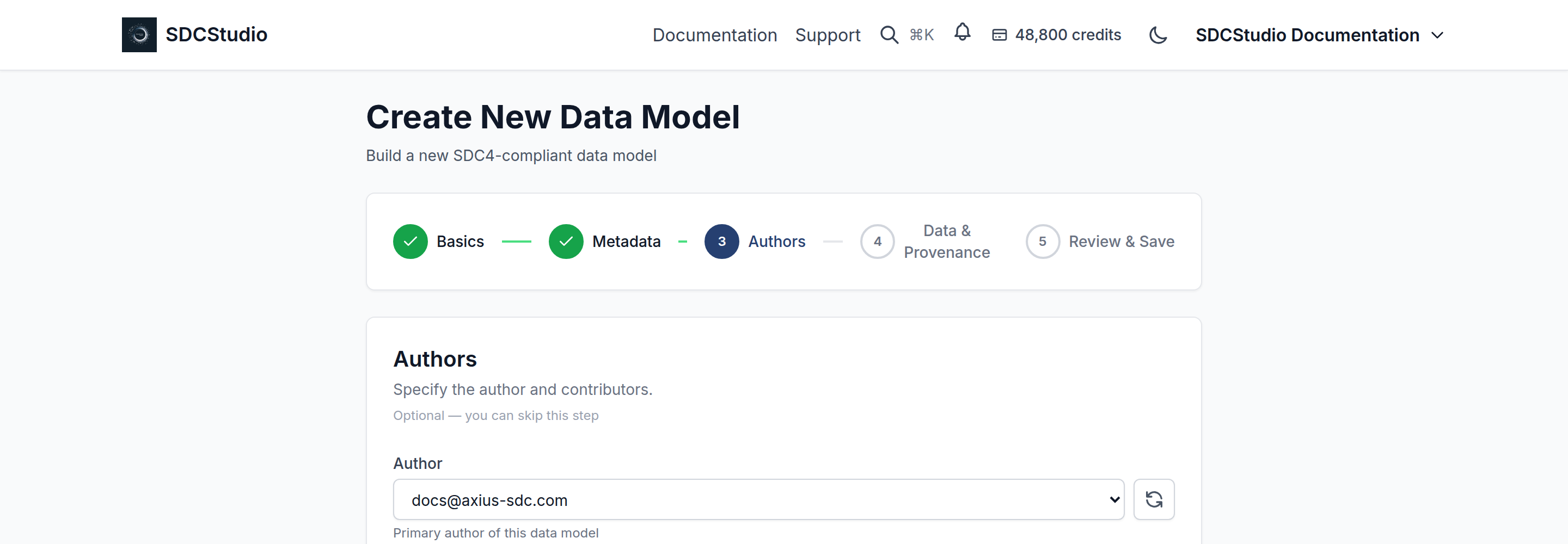Click the SDCStudio logo icon
The width and height of the screenshot is (1568, 544).
tap(139, 35)
